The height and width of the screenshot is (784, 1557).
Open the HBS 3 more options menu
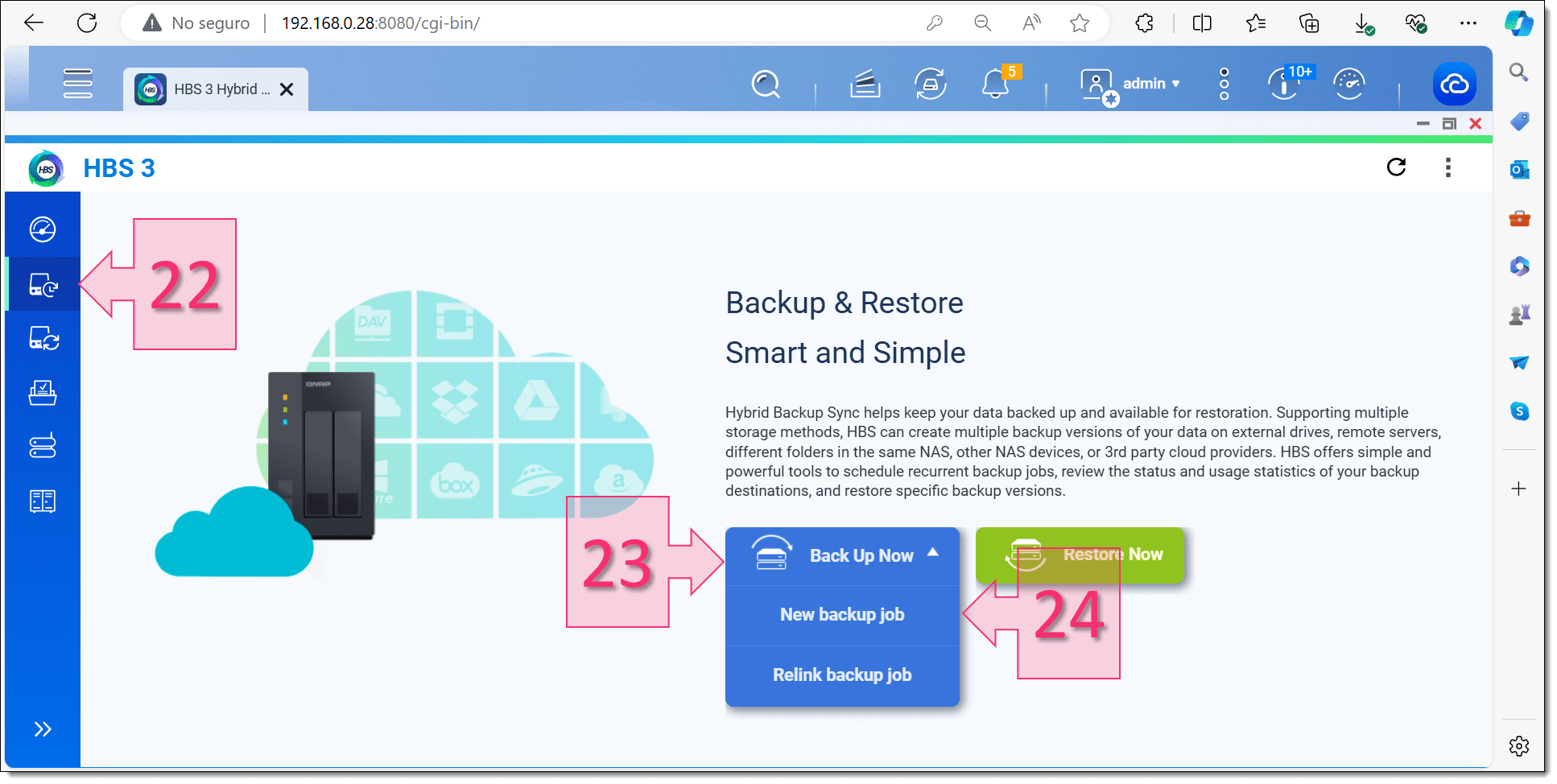click(x=1448, y=167)
